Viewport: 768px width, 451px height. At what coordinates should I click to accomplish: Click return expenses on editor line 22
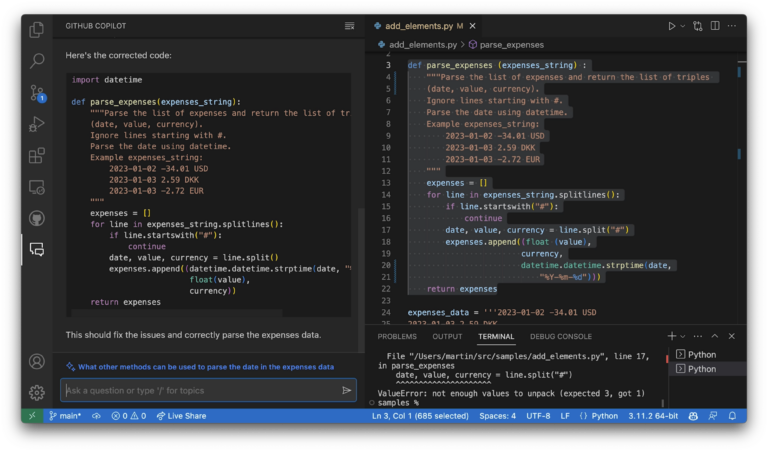coord(461,289)
